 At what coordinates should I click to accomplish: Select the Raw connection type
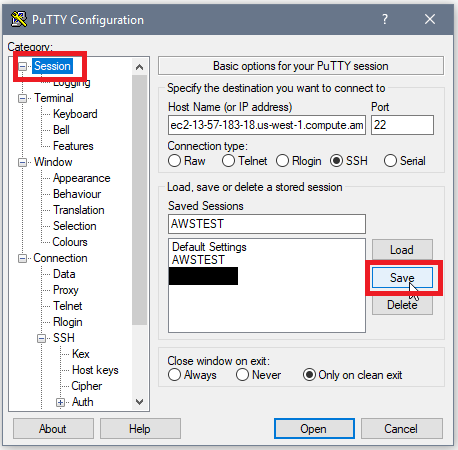(x=187, y=161)
